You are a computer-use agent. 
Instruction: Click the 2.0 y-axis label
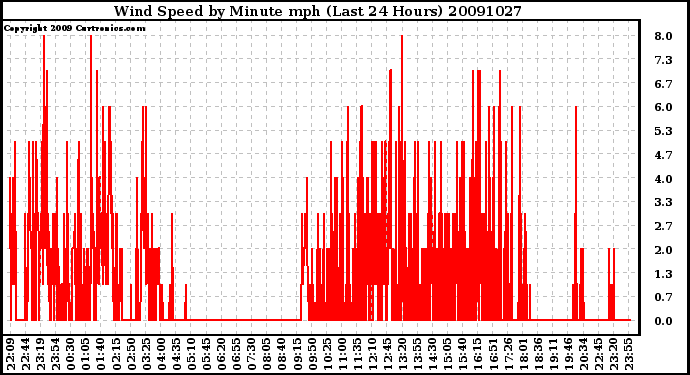(x=663, y=250)
